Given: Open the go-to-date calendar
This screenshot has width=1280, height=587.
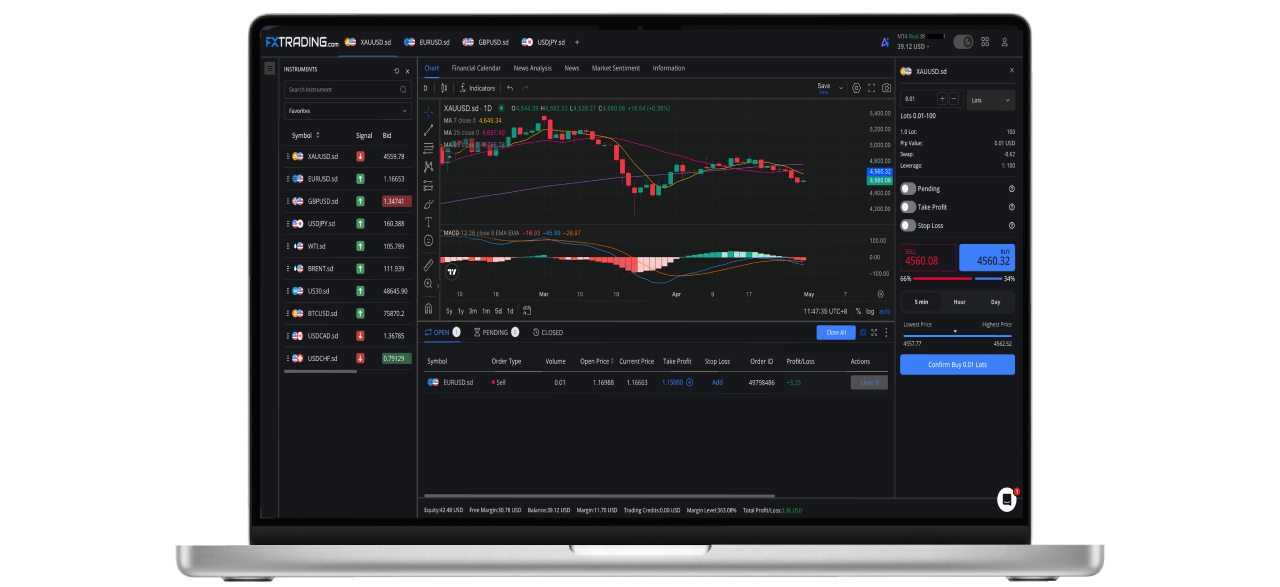Looking at the screenshot, I should pos(526,311).
